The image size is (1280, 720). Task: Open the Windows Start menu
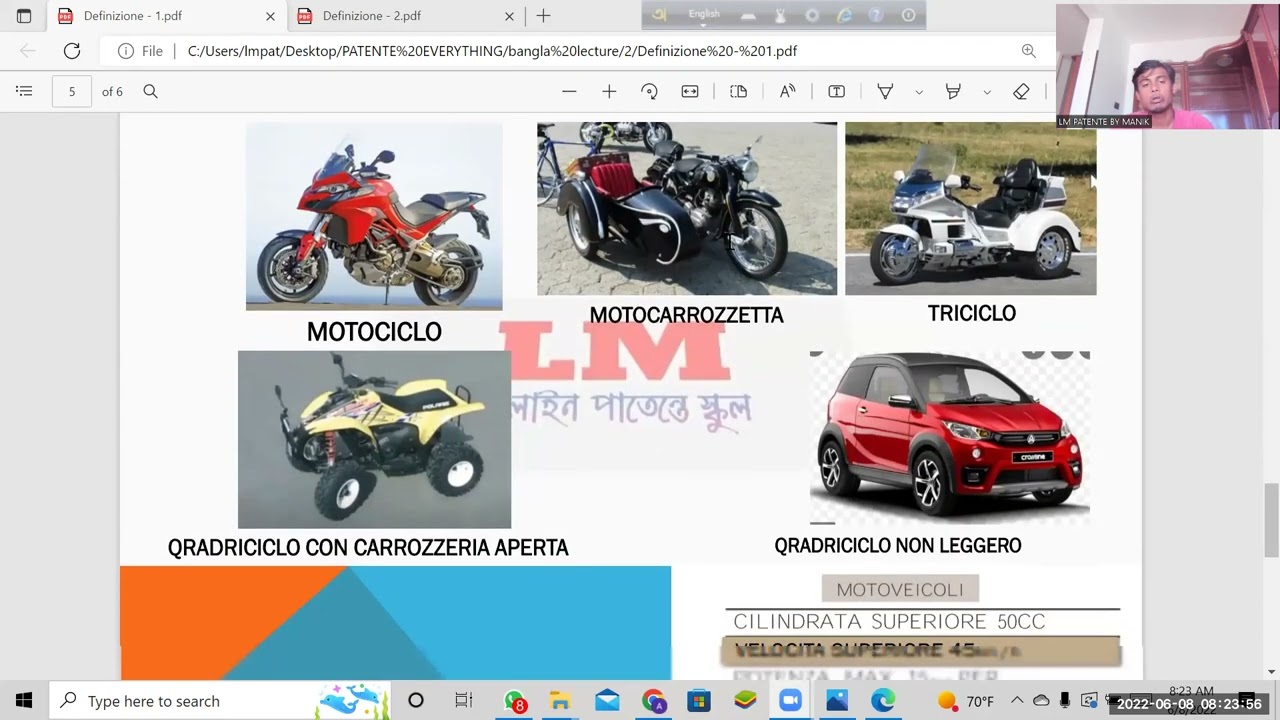tap(24, 701)
